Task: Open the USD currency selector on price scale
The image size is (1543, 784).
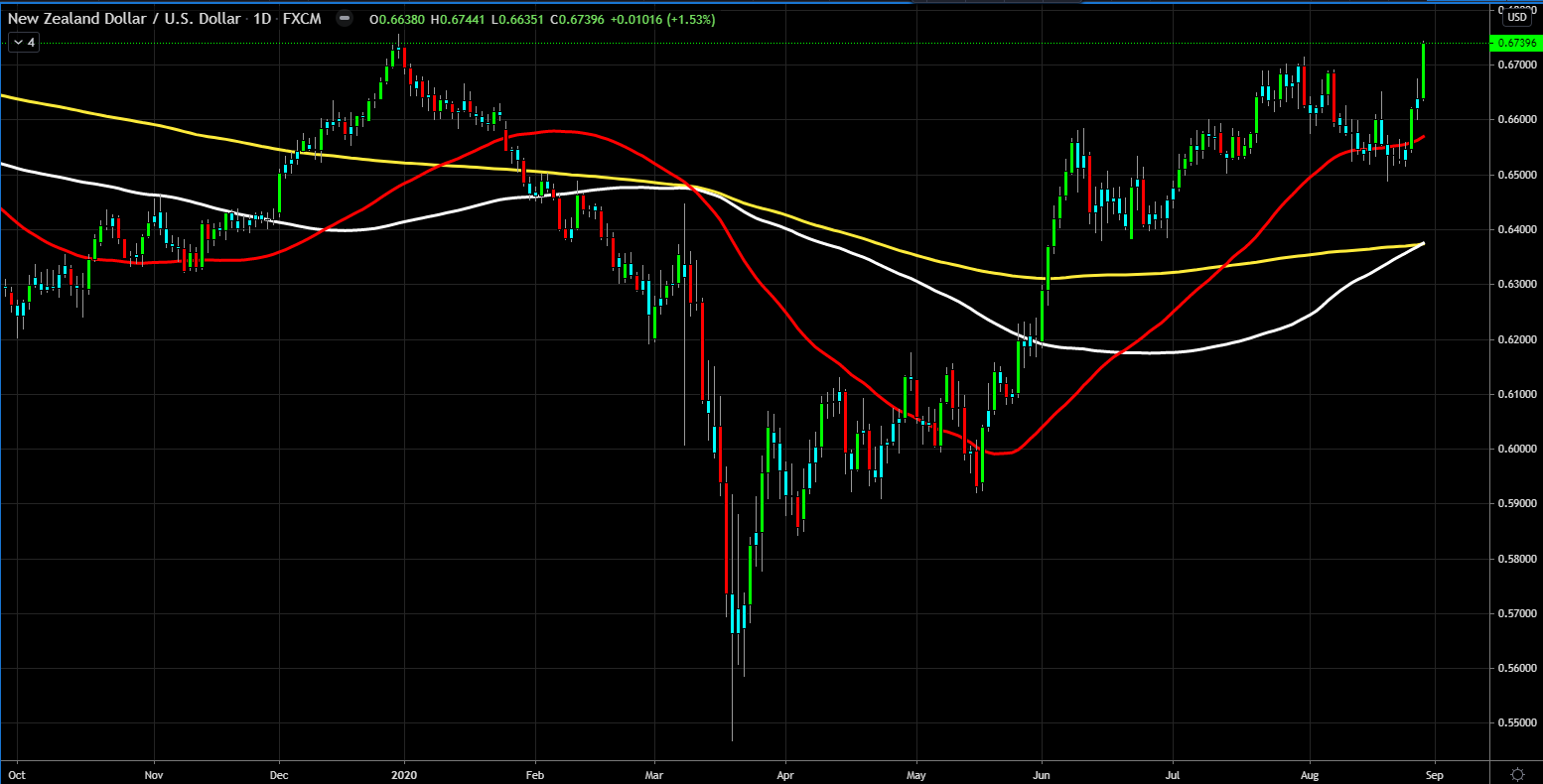Action: point(1517,17)
